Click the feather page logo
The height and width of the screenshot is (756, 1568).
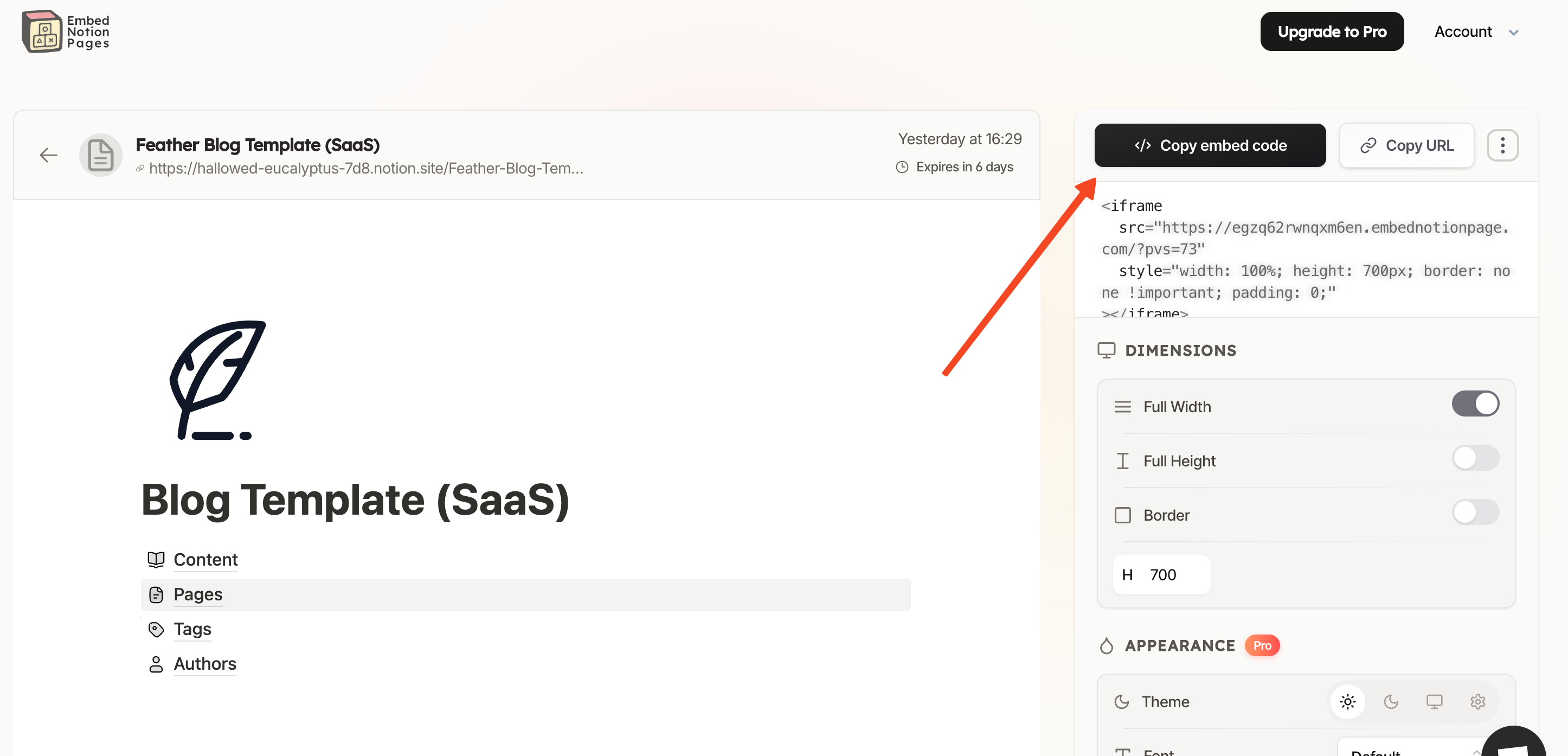[217, 380]
